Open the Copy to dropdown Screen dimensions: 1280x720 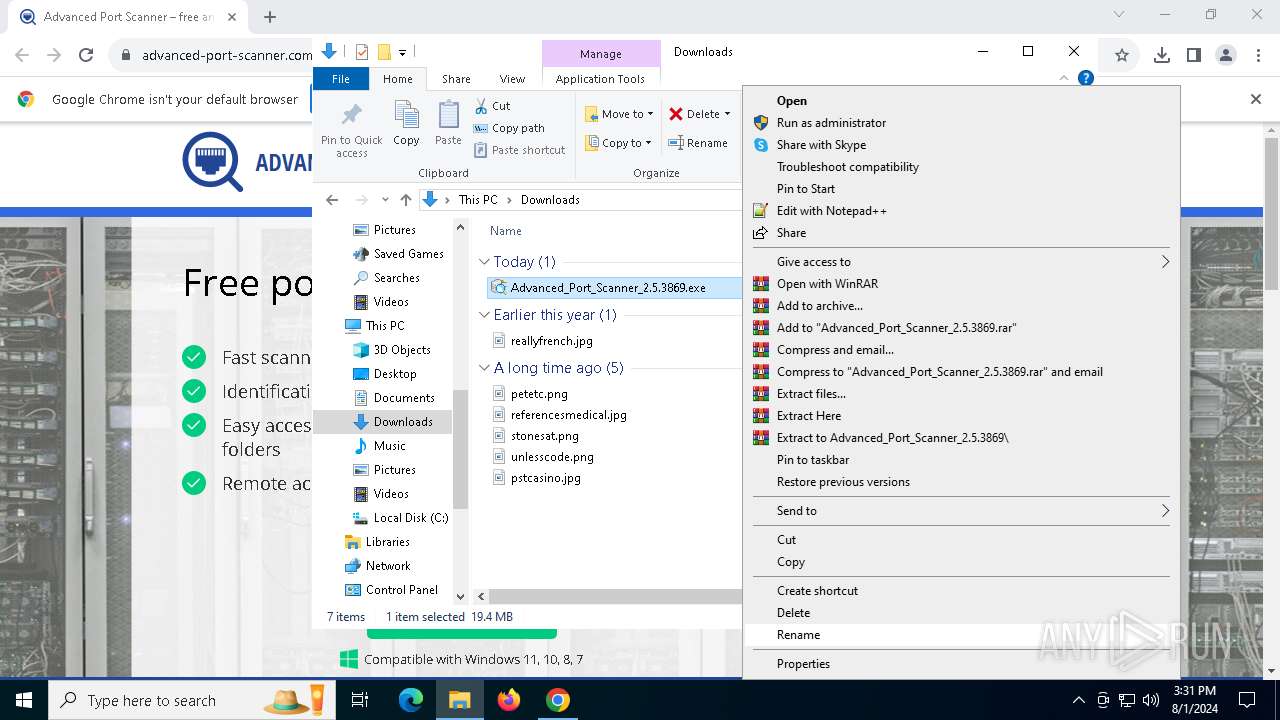point(618,143)
